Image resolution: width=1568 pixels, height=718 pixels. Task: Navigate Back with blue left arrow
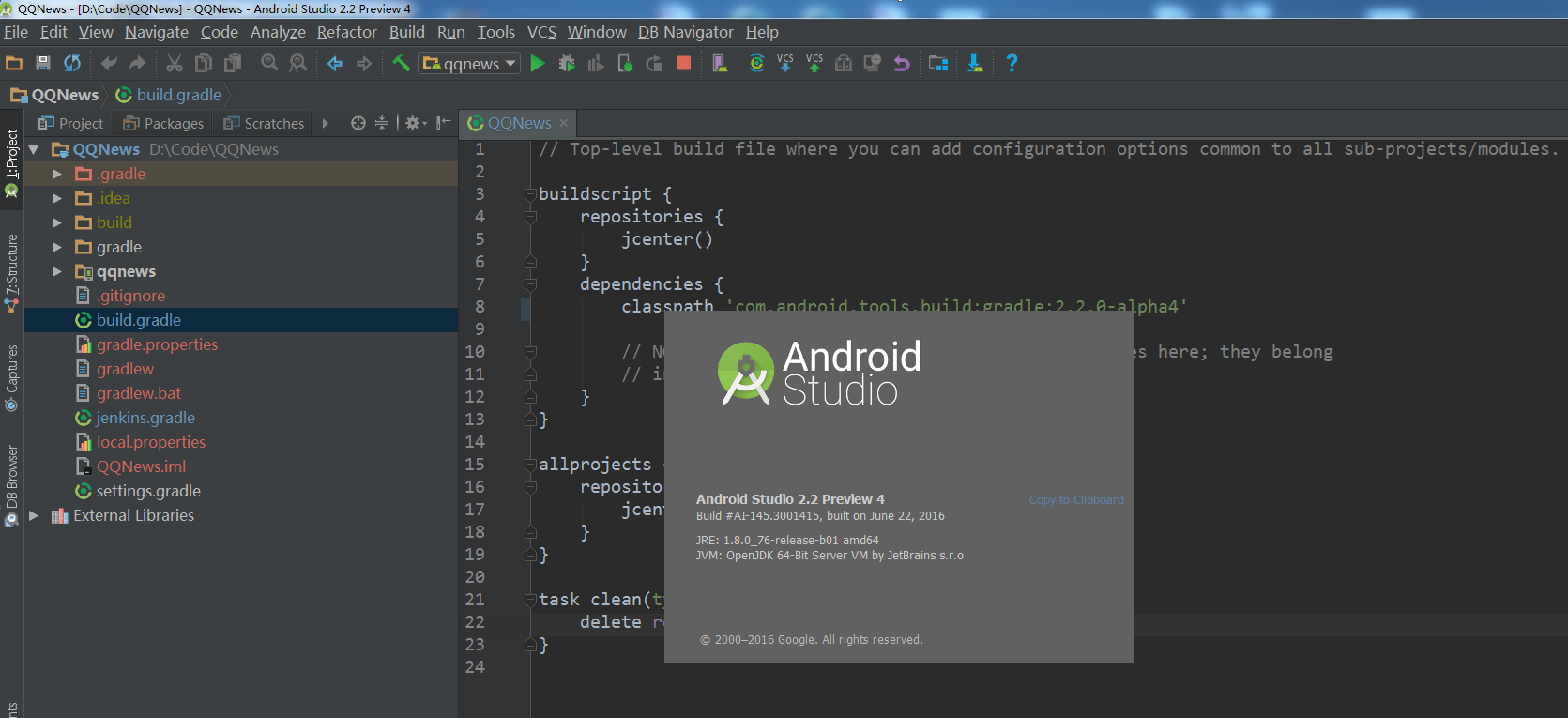point(335,63)
